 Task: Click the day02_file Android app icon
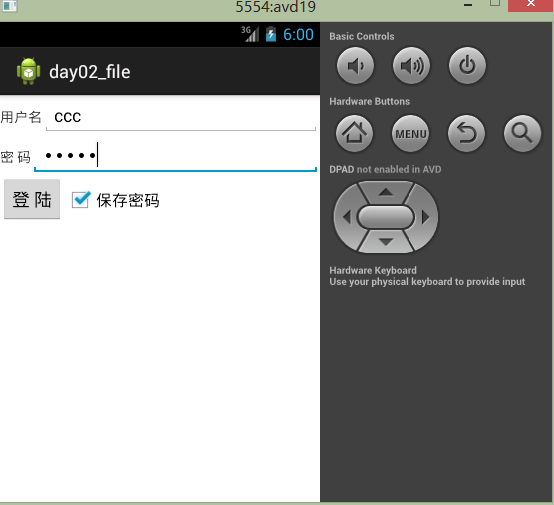(29, 71)
